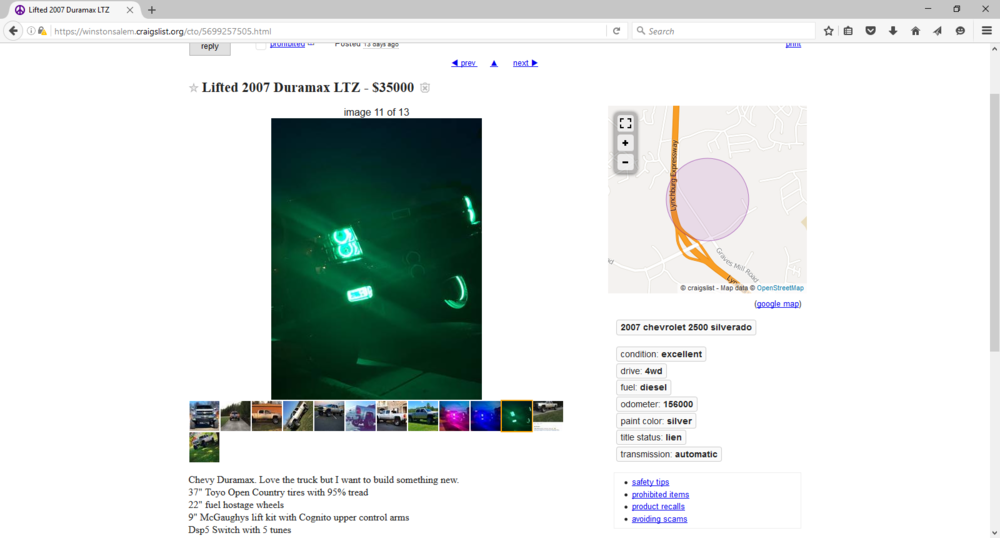This screenshot has width=1000, height=538.
Task: Favorite this posting with the star icon
Action: click(193, 88)
